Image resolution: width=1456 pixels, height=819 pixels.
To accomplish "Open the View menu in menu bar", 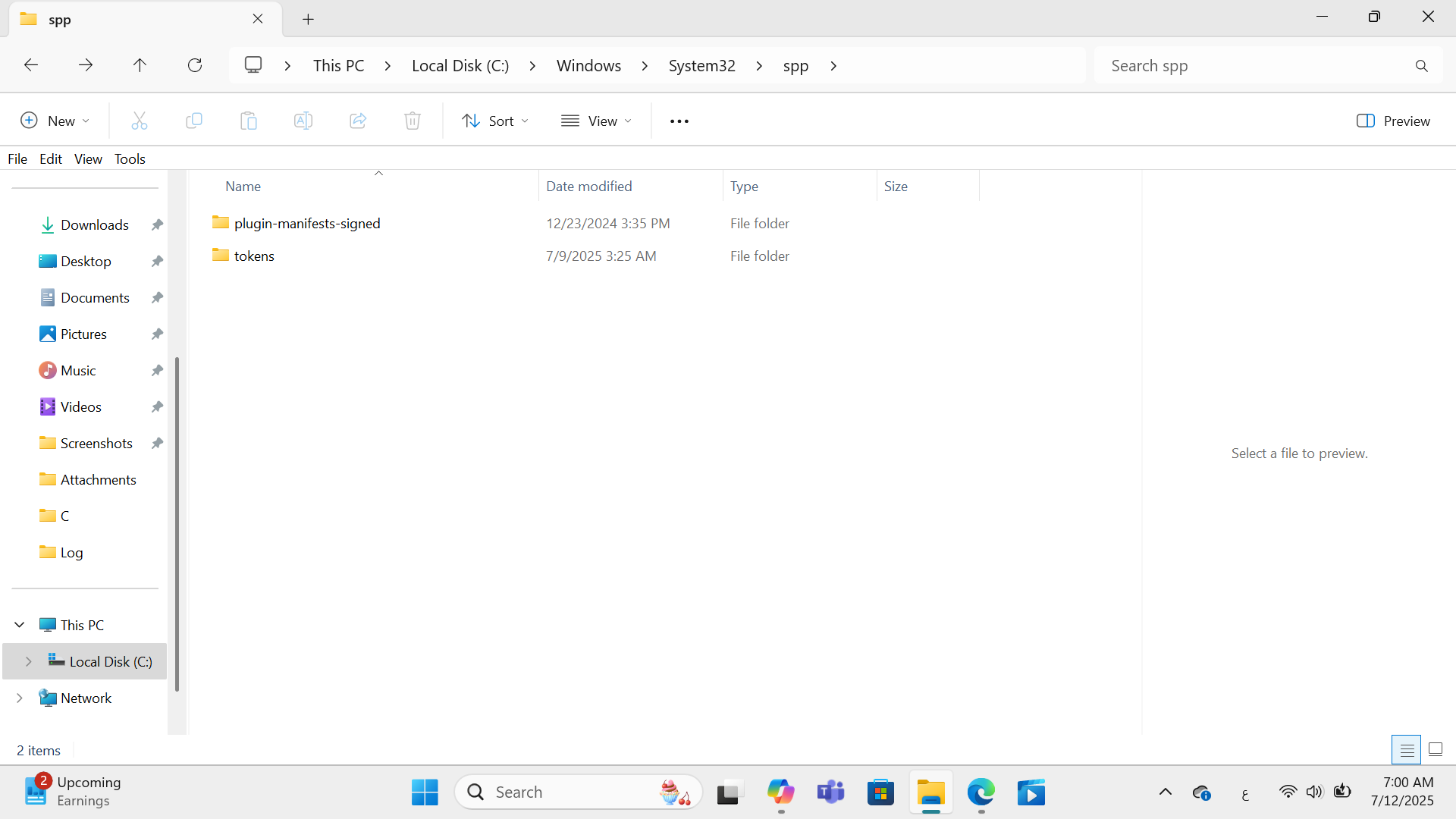I will coord(88,158).
